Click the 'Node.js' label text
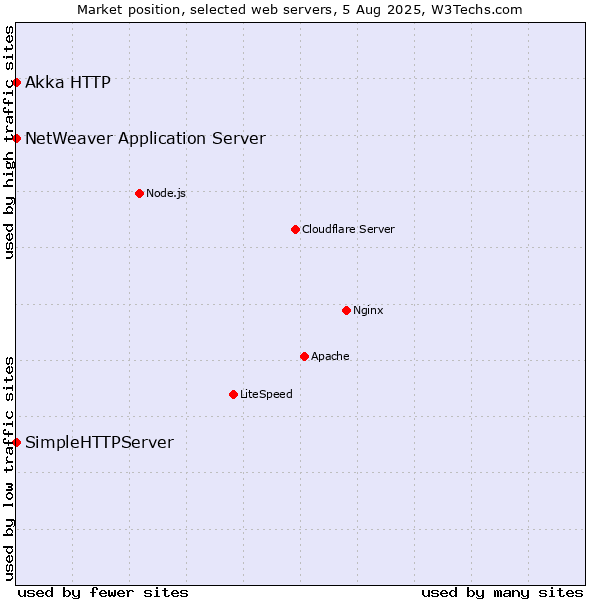 [166, 194]
